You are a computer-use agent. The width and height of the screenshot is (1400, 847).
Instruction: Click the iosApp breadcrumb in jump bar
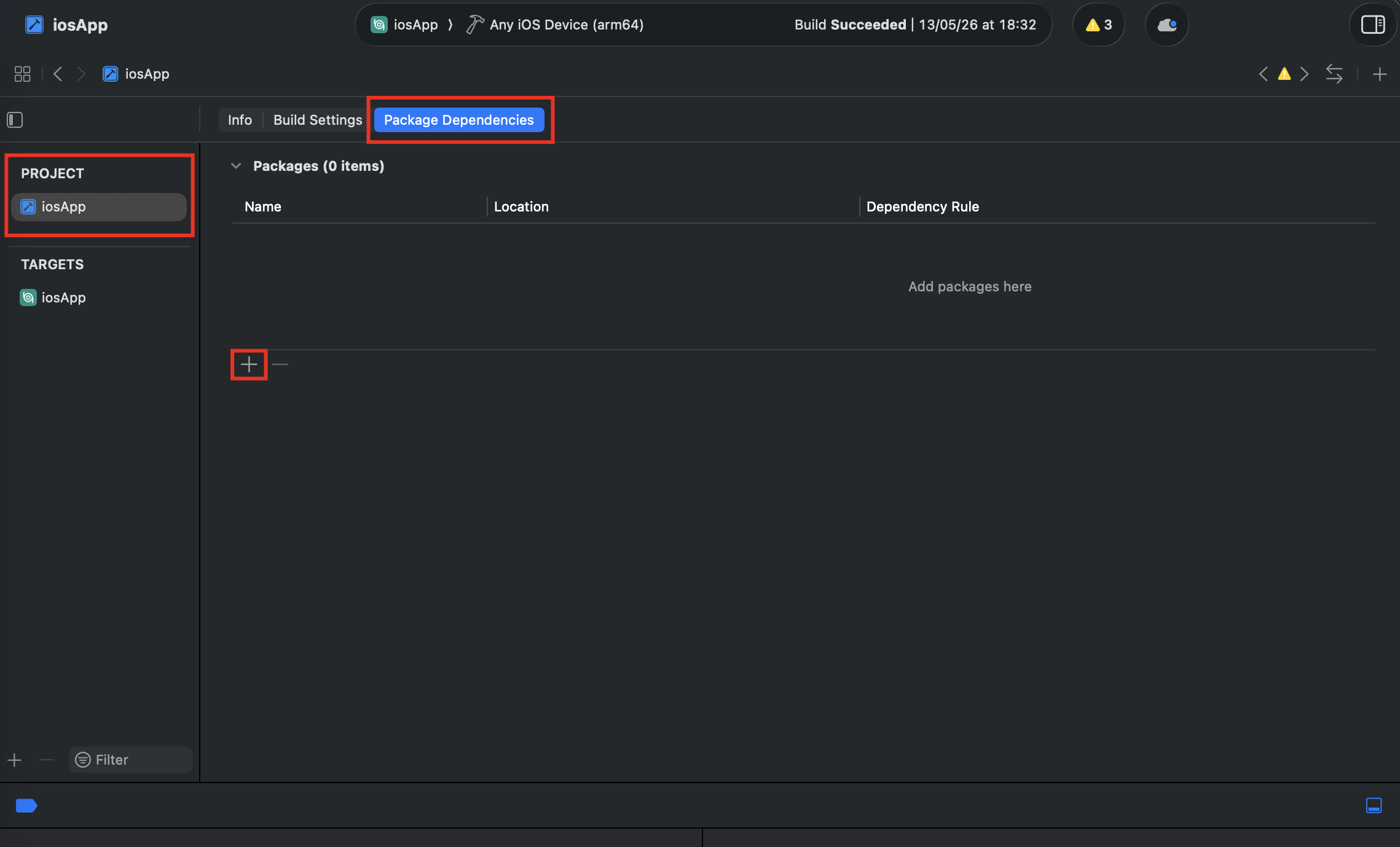pyautogui.click(x=136, y=74)
